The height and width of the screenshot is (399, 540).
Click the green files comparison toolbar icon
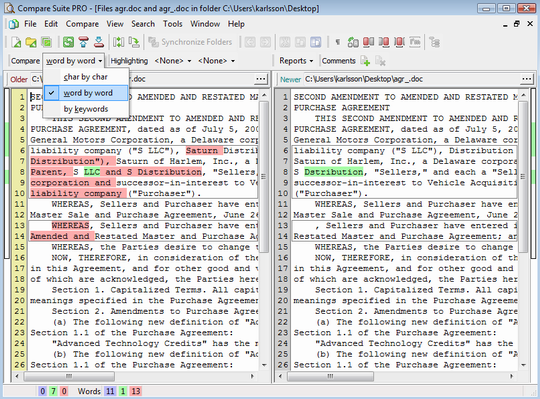coord(46,42)
